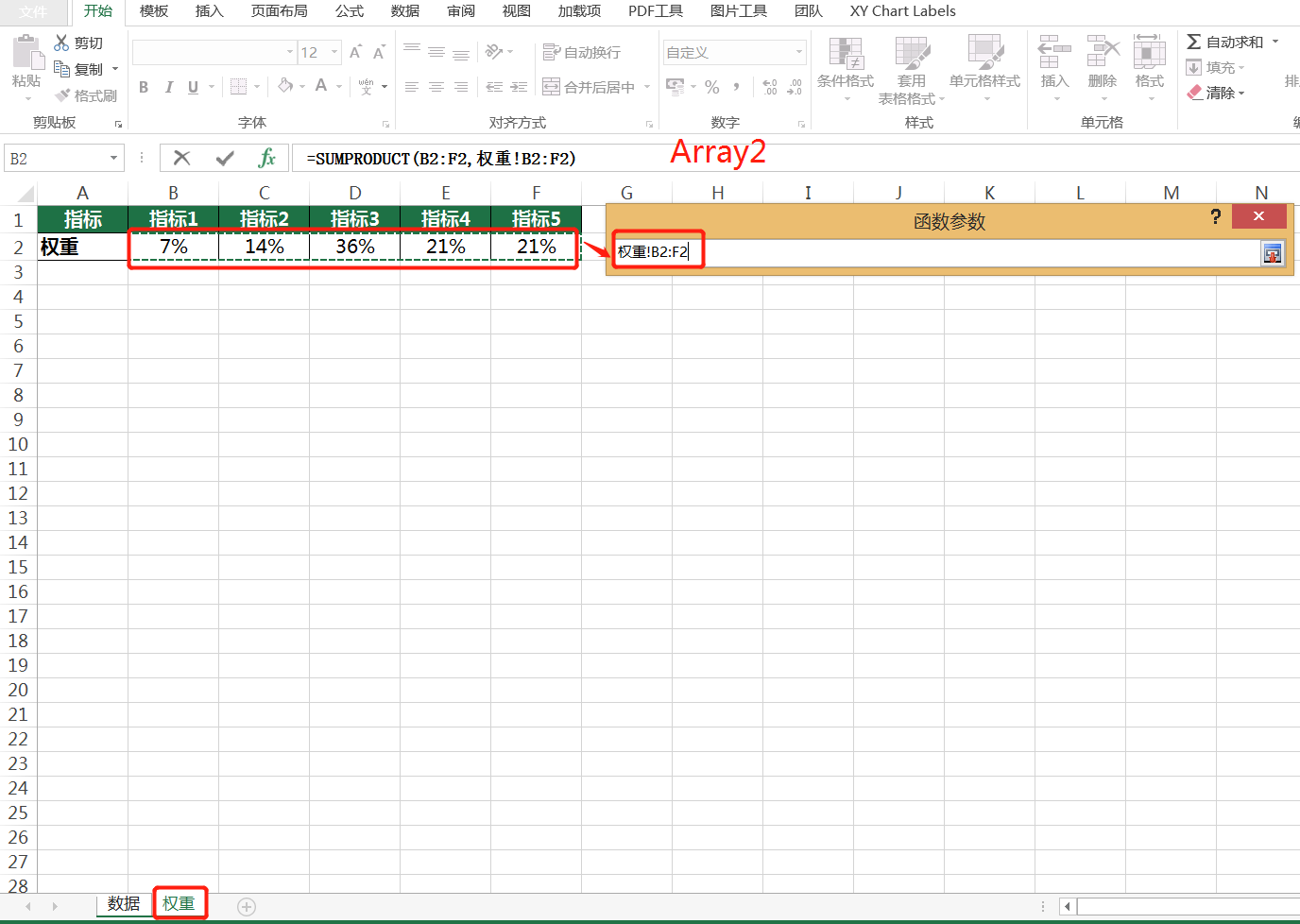
Task: Click the Cut scissors icon
Action: click(62, 43)
